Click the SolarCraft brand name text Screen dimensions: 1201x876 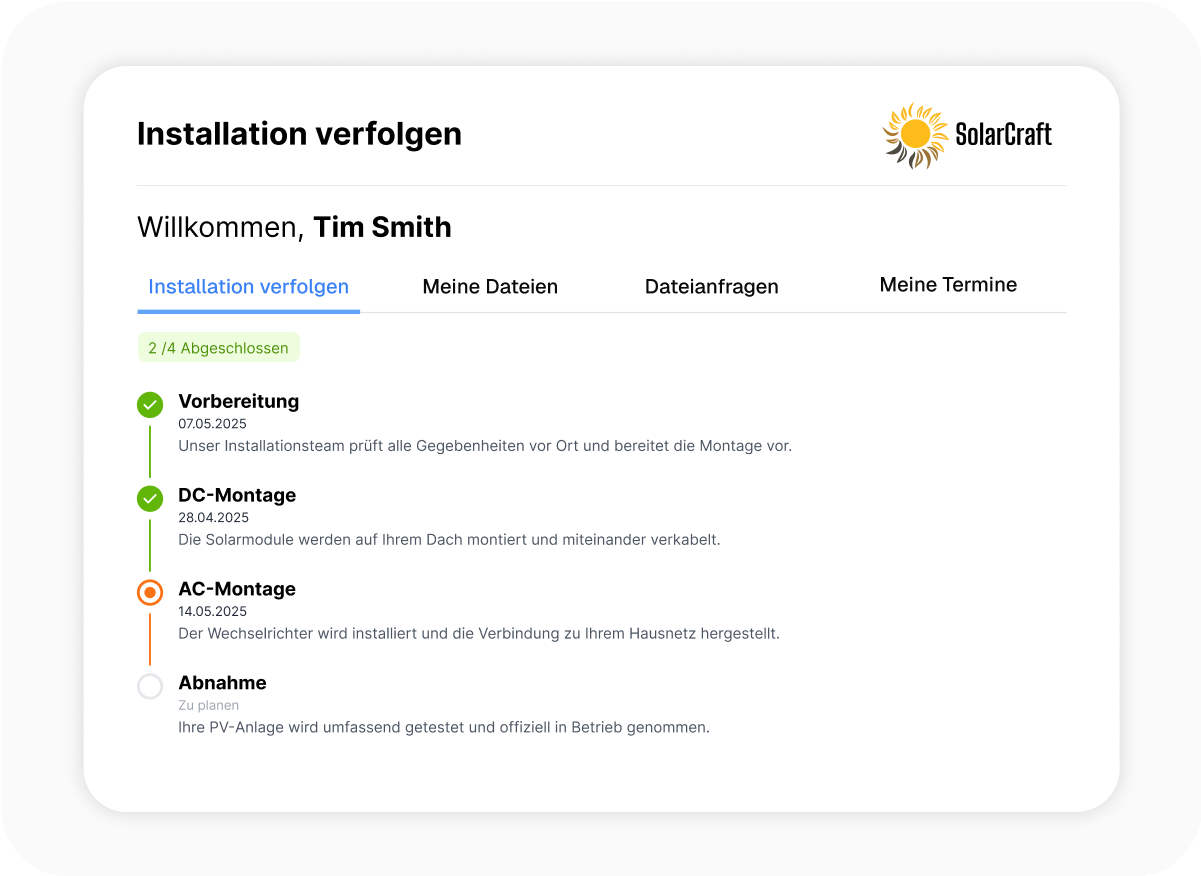click(x=1004, y=135)
